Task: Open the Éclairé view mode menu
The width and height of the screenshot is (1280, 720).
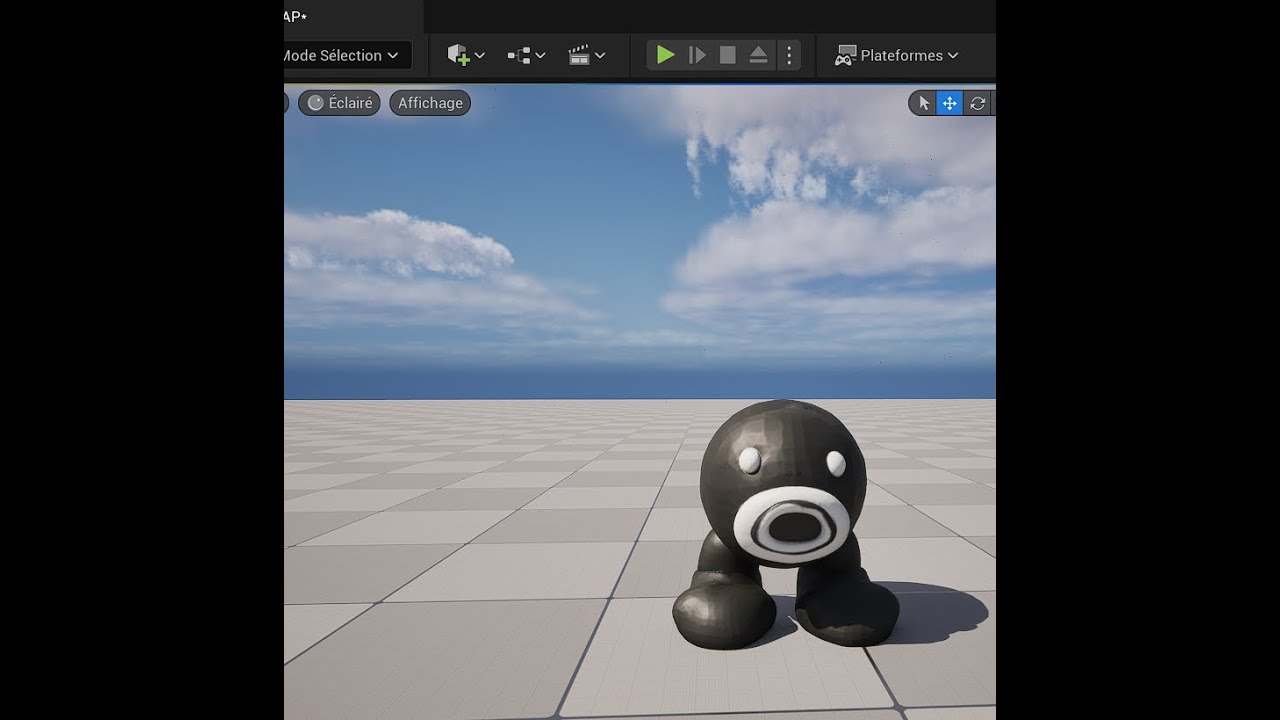Action: point(339,103)
